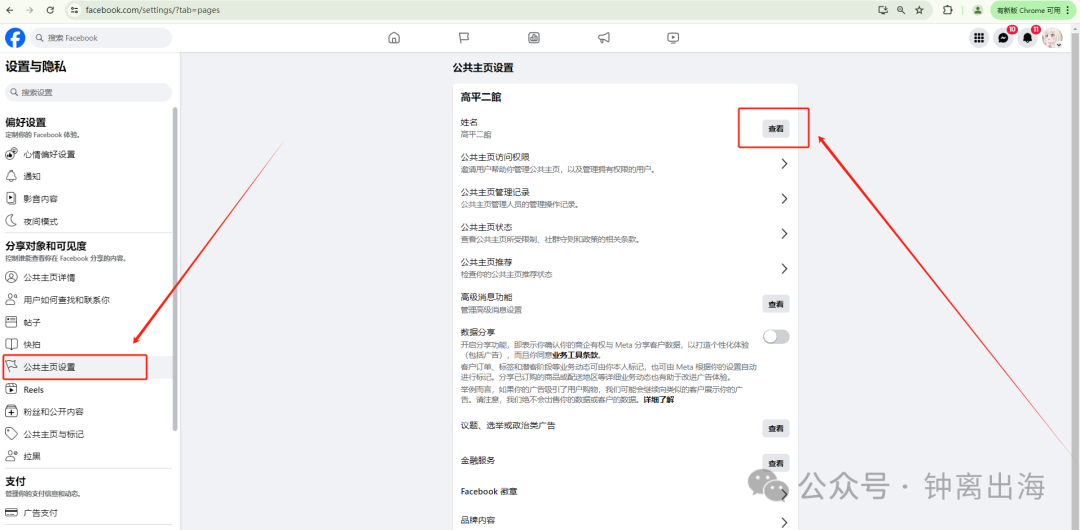1080x530 pixels.
Task: Click 查看 button next to 姓名
Action: point(776,128)
